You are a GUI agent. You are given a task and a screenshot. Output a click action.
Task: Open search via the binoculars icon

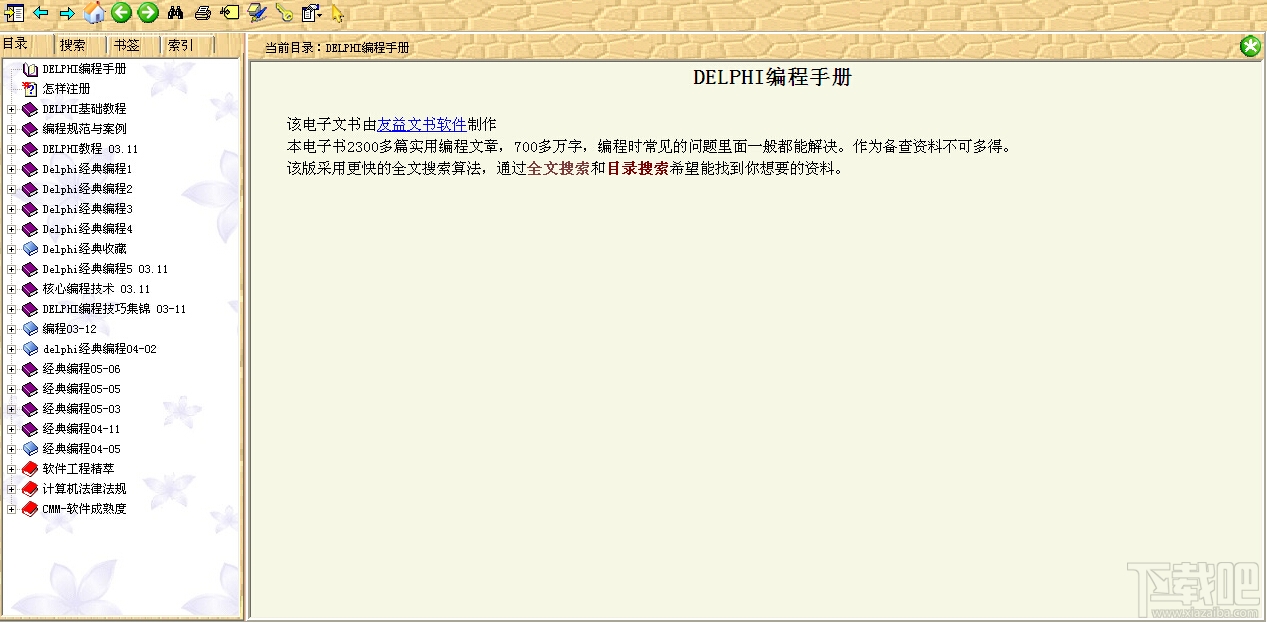tap(176, 13)
